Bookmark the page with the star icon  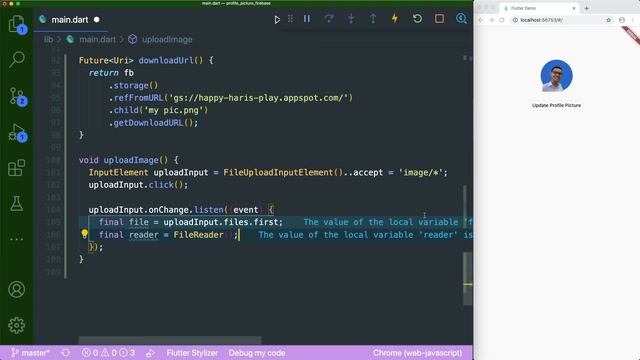(x=609, y=20)
